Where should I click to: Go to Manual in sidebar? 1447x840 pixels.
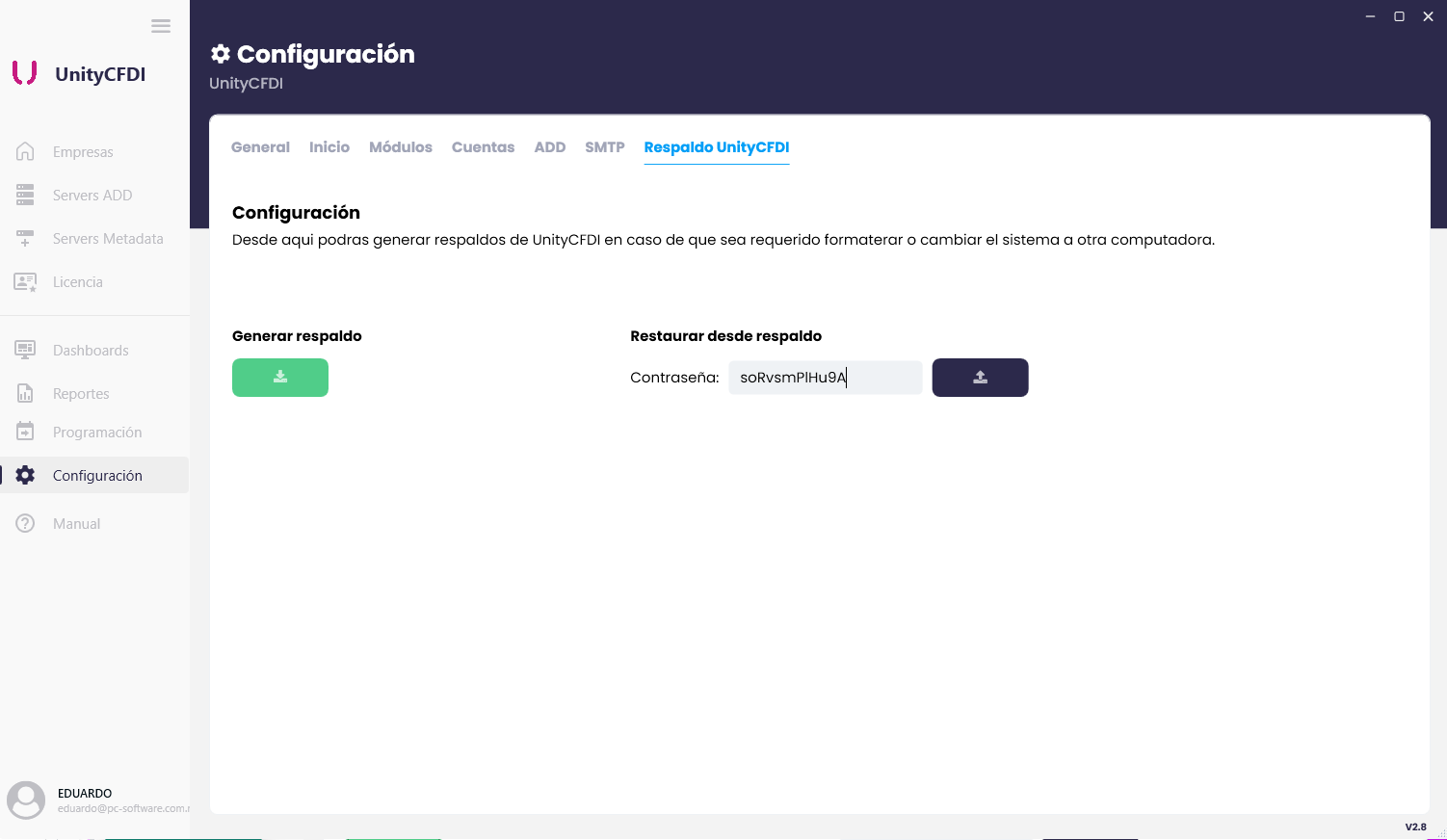[77, 524]
